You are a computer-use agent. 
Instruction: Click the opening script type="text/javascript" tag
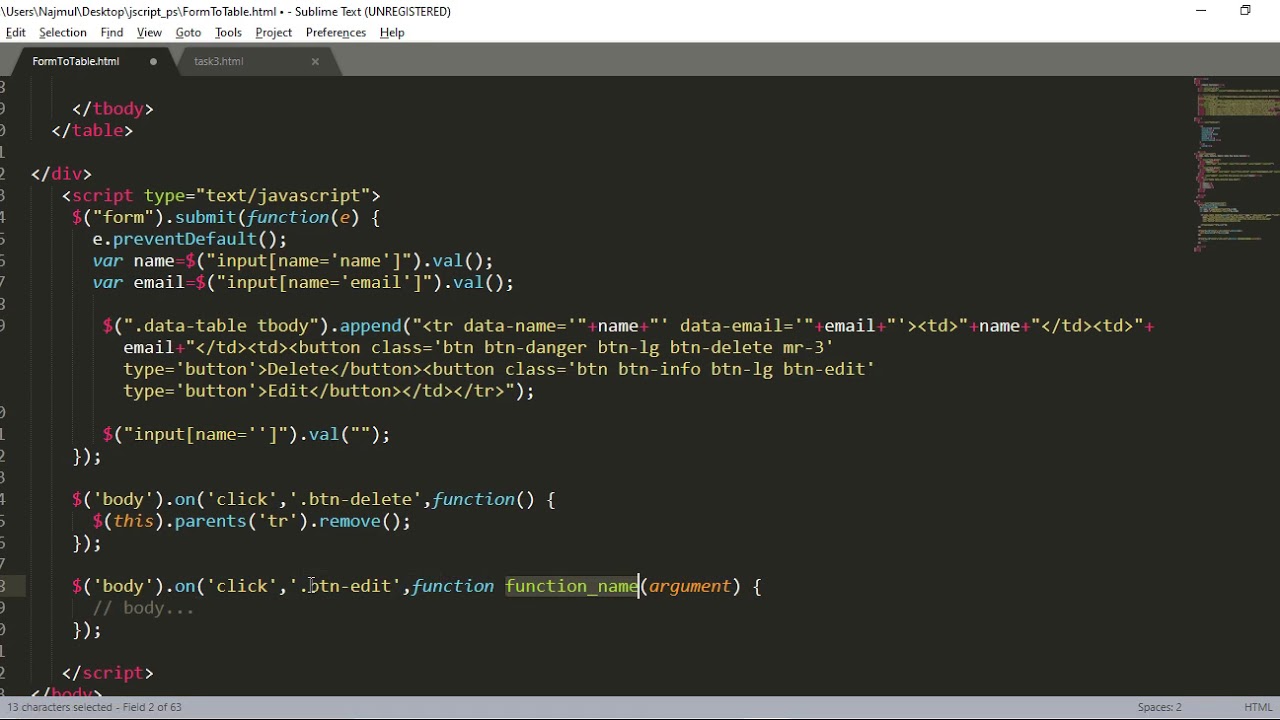click(221, 196)
